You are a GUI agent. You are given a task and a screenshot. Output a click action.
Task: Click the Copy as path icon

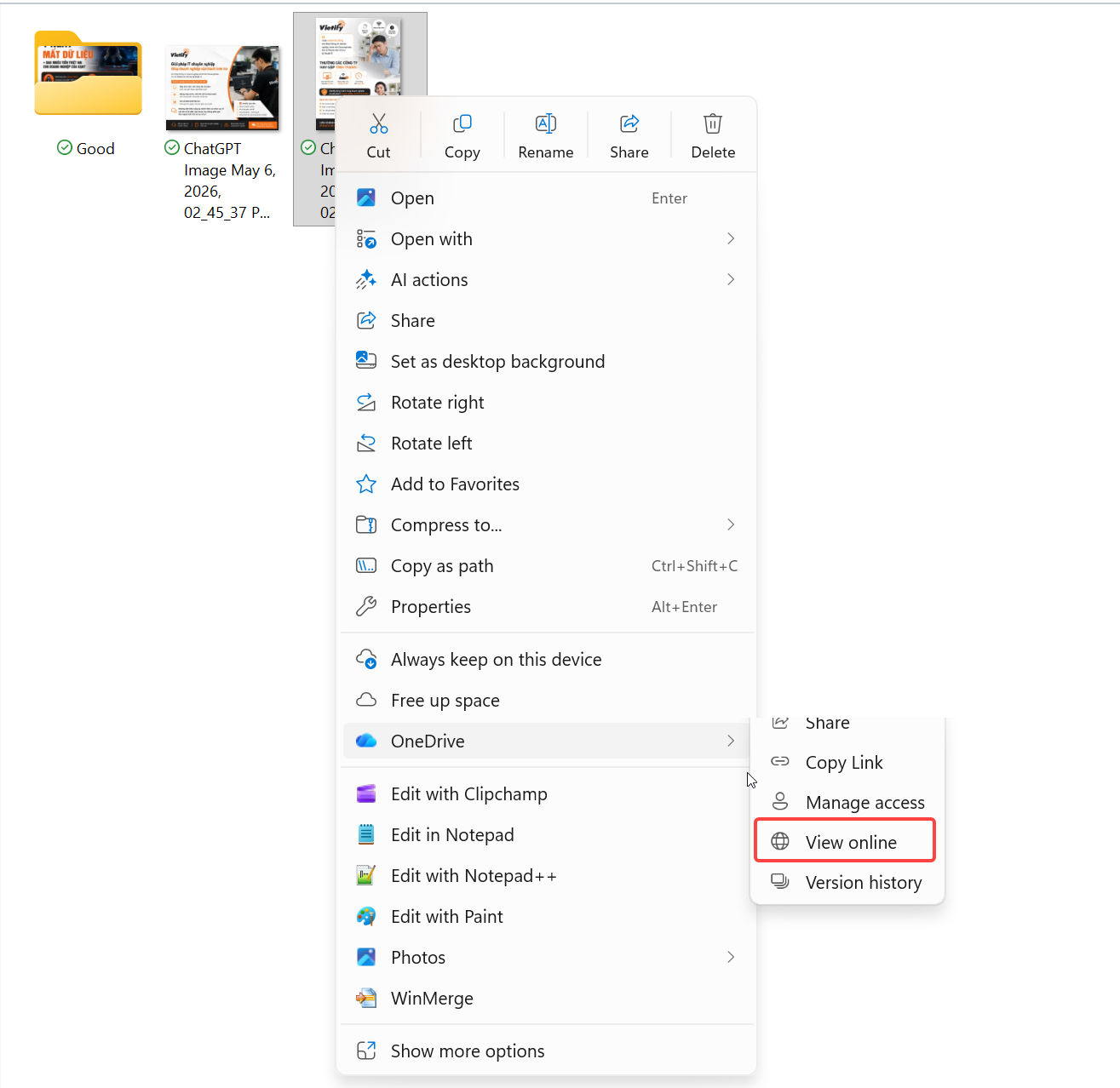pos(366,565)
